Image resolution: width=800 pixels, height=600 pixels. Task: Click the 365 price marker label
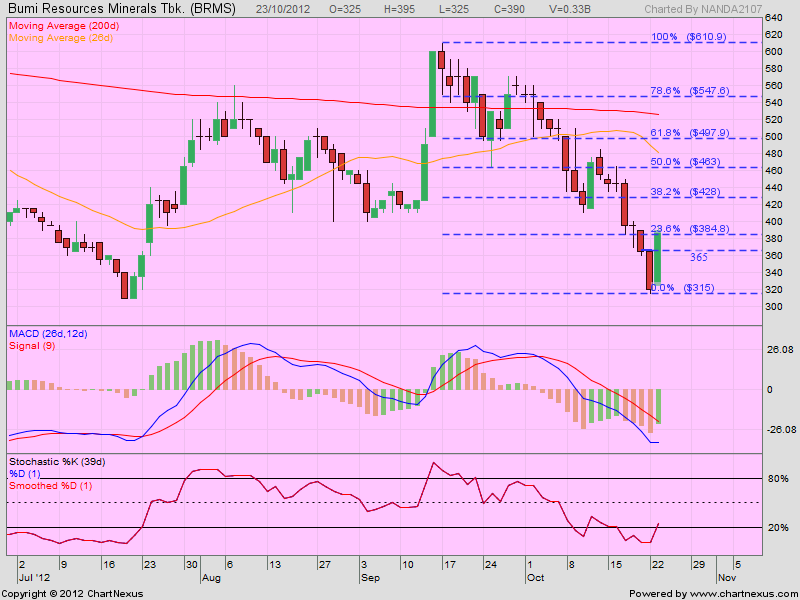[x=700, y=258]
